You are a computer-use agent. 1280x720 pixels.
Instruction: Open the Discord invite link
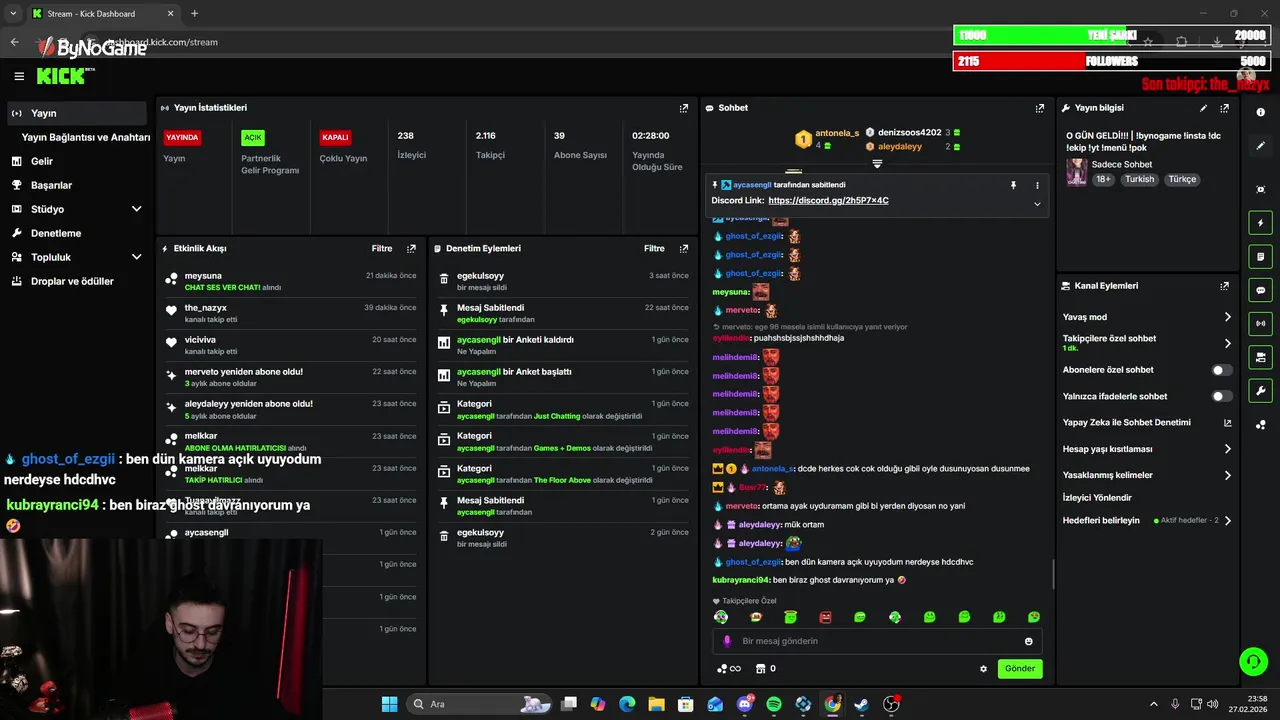point(828,201)
